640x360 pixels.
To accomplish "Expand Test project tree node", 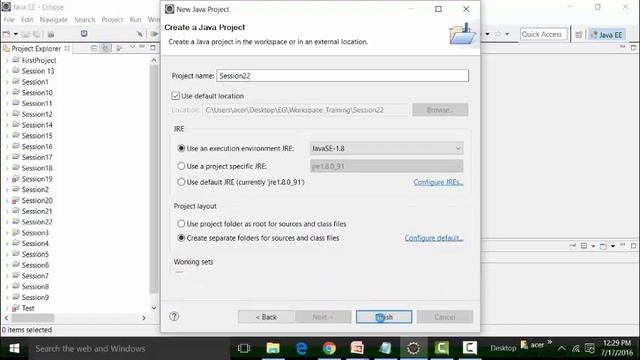I will [7, 309].
